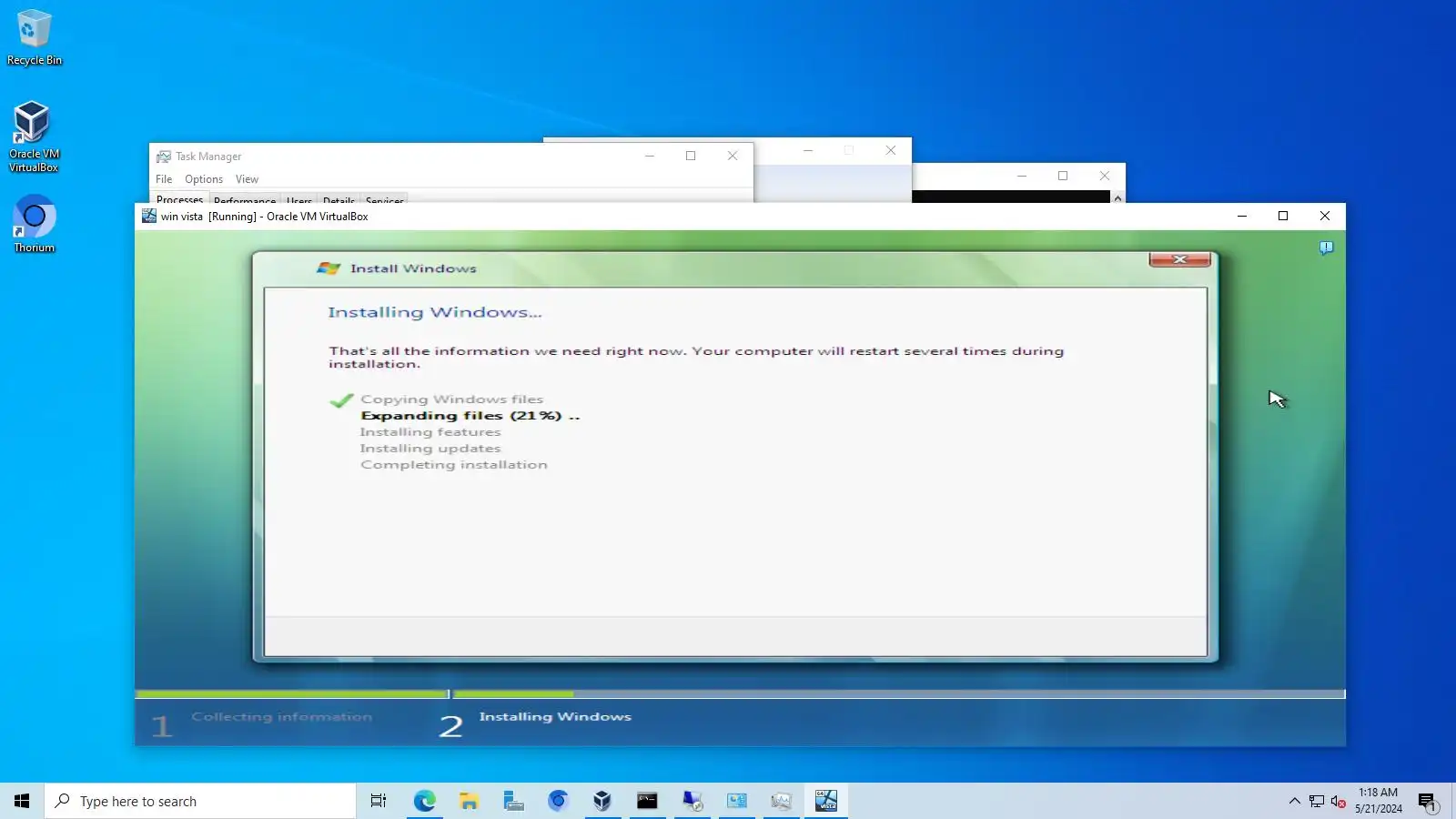Click the green installation progress bar
The width and height of the screenshot is (1456, 819).
click(x=740, y=694)
